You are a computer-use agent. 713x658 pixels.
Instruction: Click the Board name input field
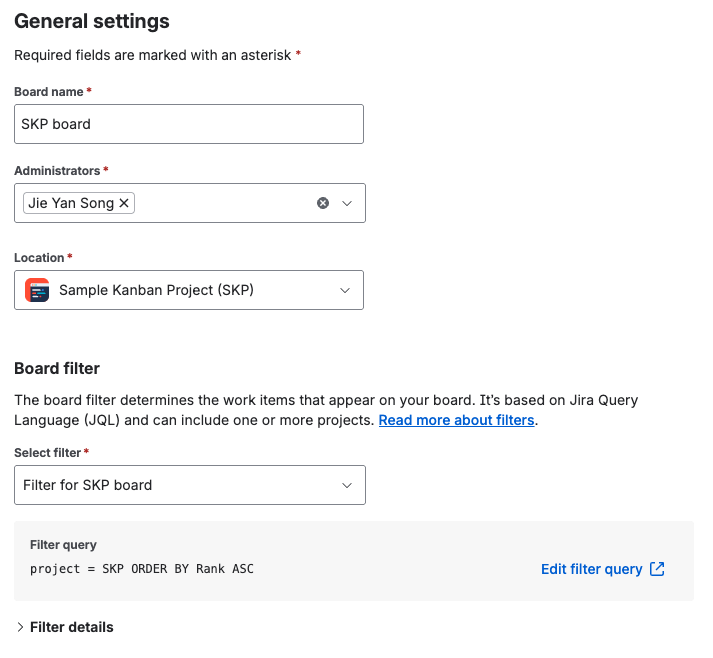189,124
